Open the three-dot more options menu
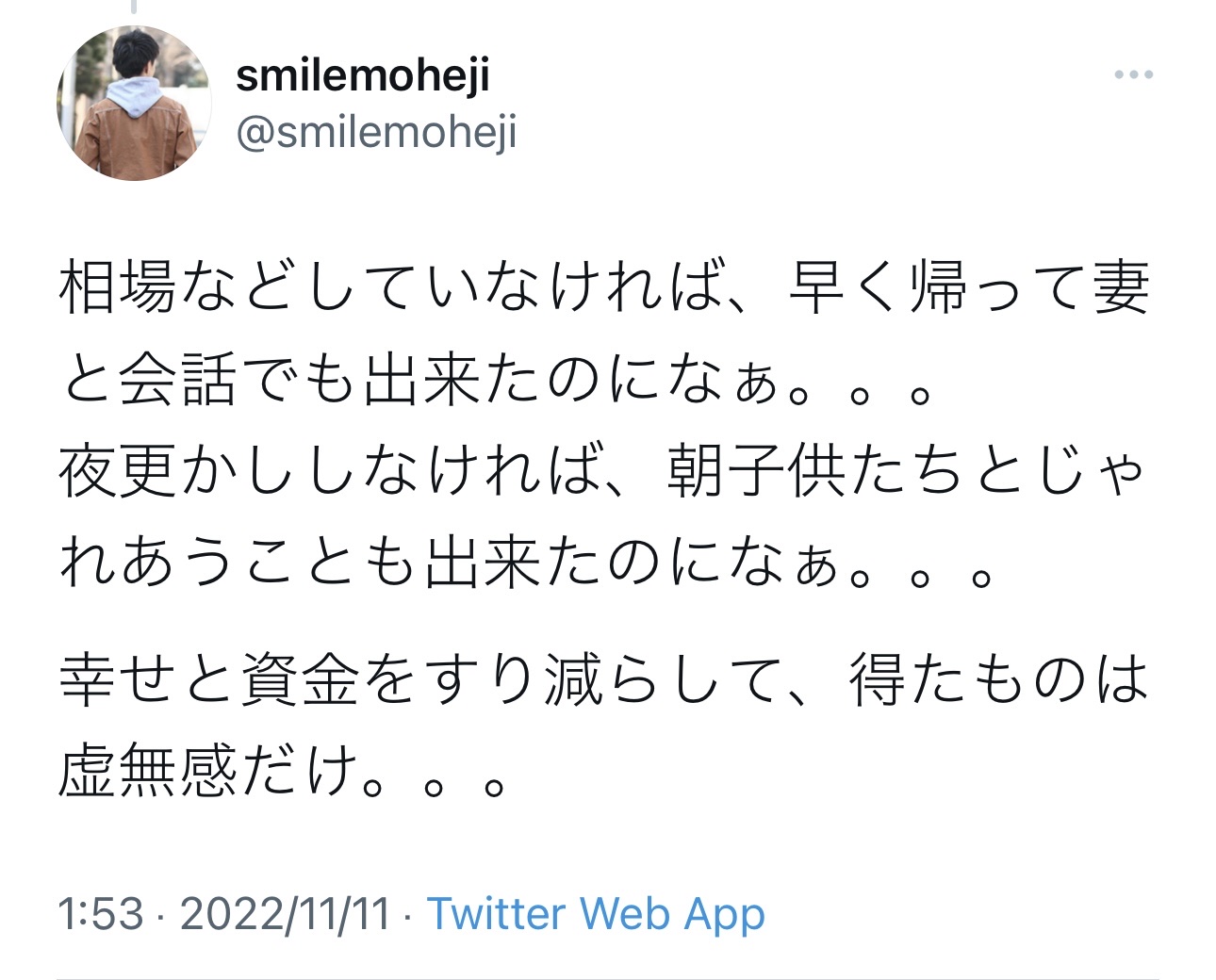1216x980 pixels. [1133, 74]
